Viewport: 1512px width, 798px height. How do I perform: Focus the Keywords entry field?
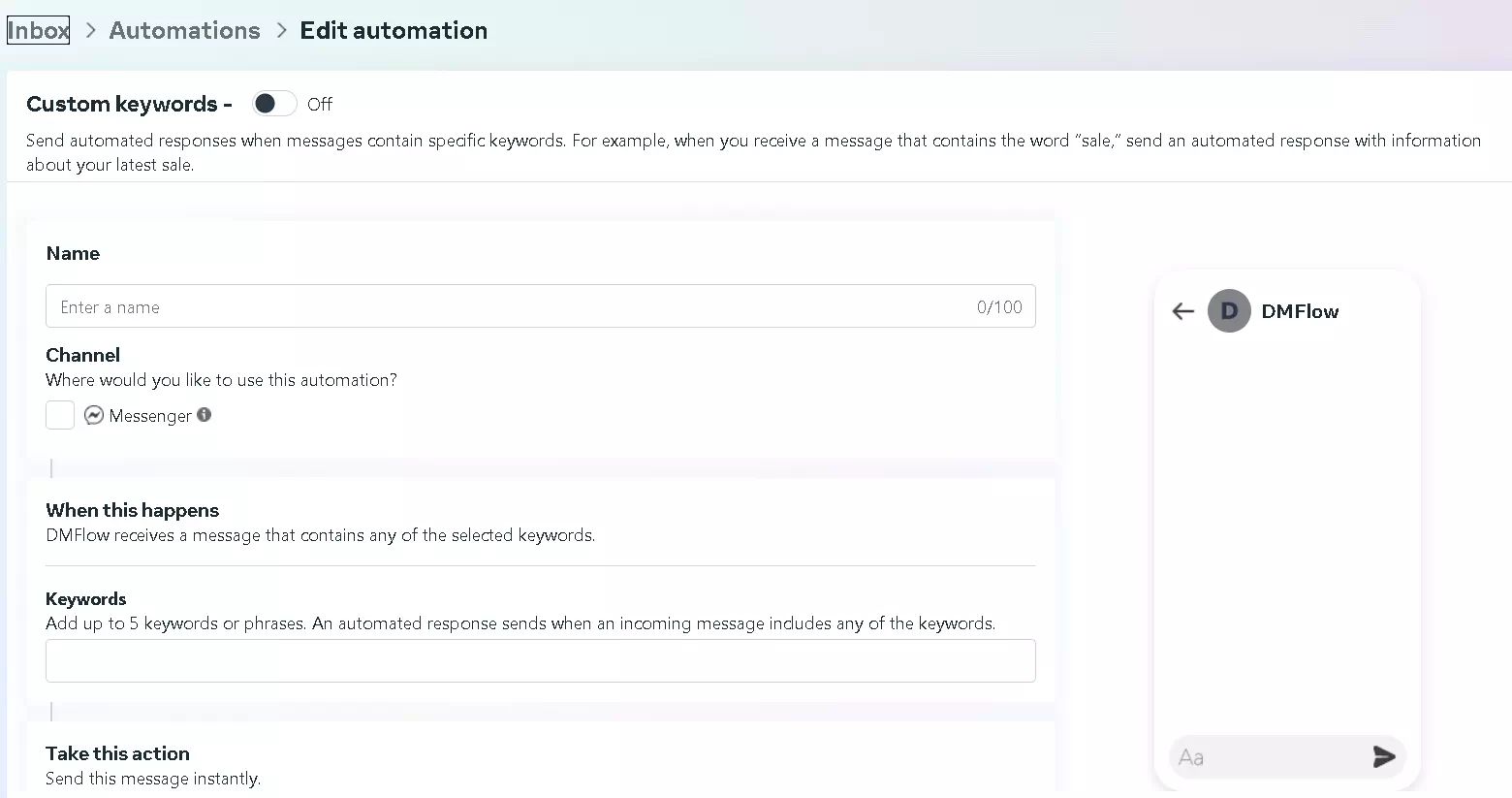pyautogui.click(x=540, y=660)
